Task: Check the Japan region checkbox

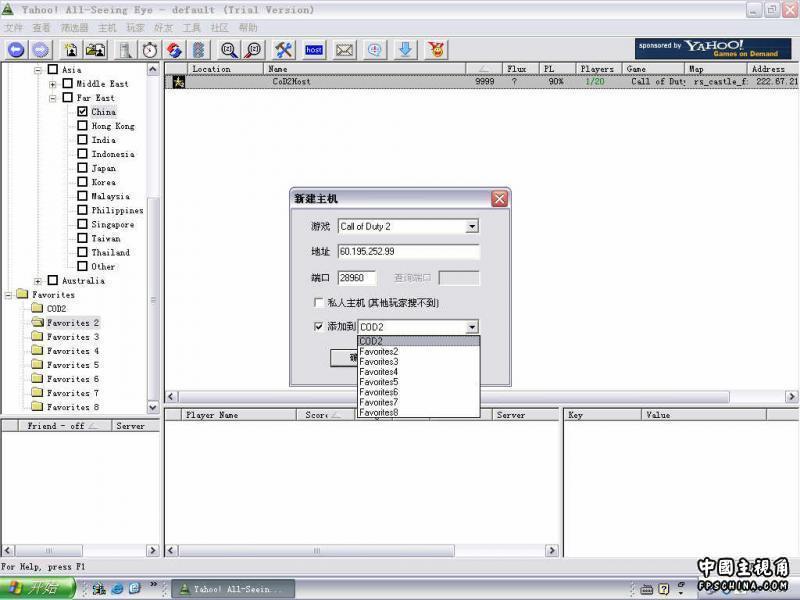Action: (82, 167)
